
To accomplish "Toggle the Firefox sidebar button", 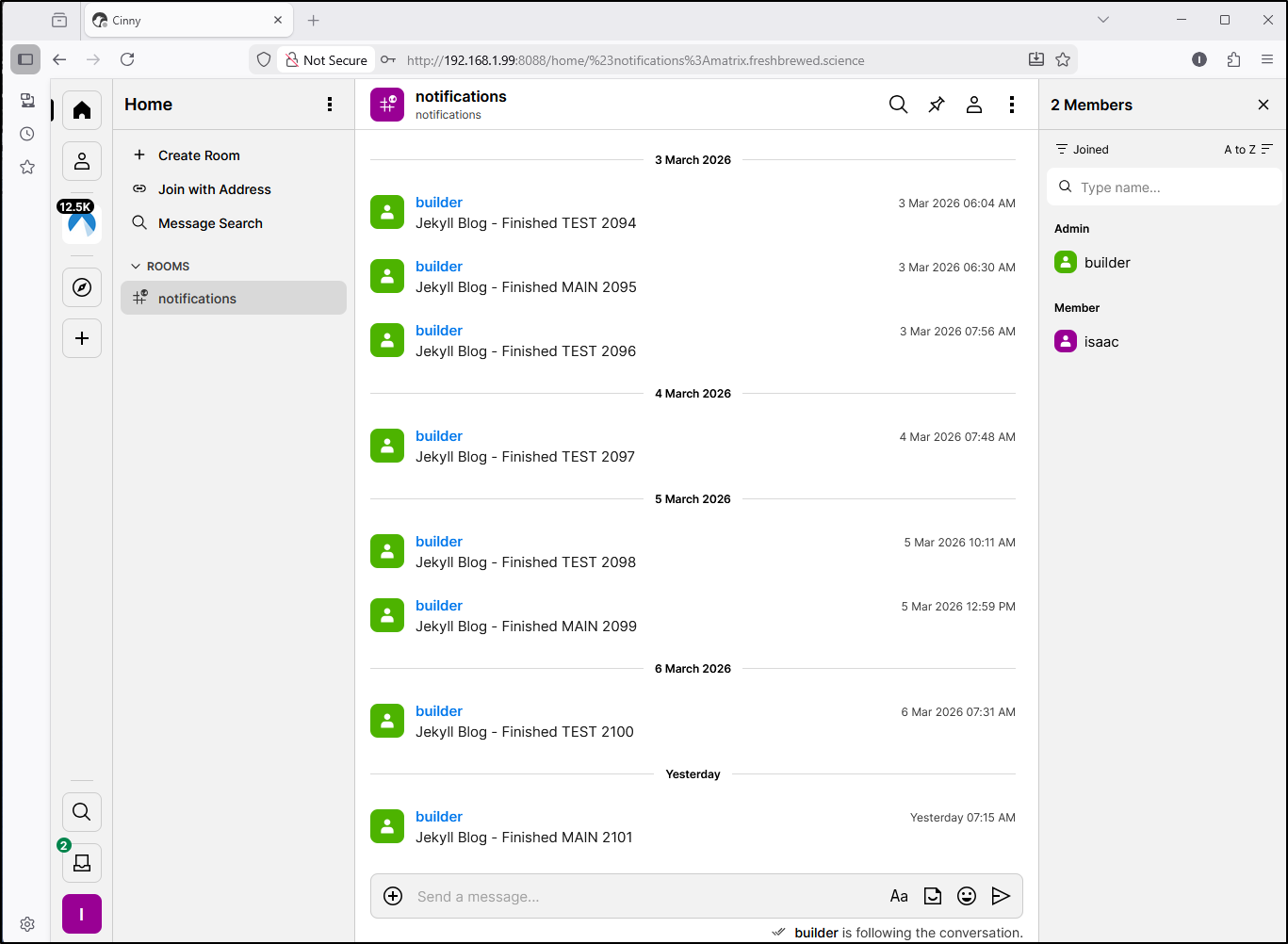I will pyautogui.click(x=25, y=59).
